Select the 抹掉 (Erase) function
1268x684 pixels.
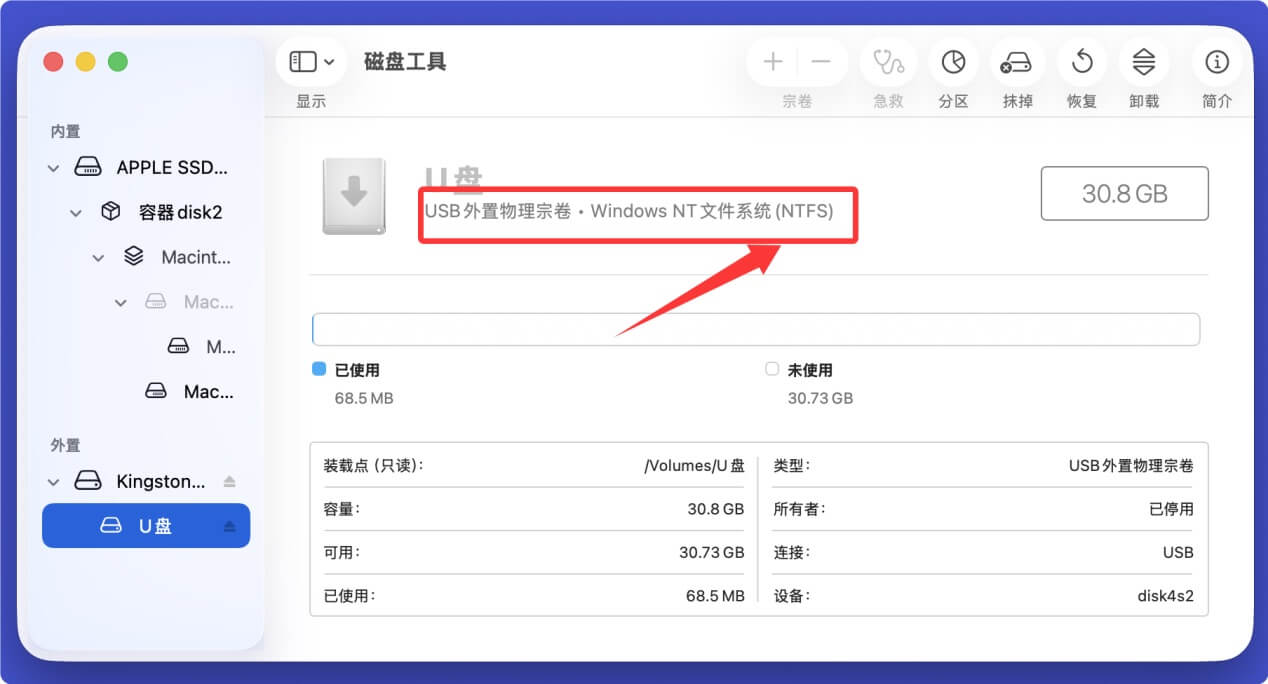click(x=1017, y=62)
